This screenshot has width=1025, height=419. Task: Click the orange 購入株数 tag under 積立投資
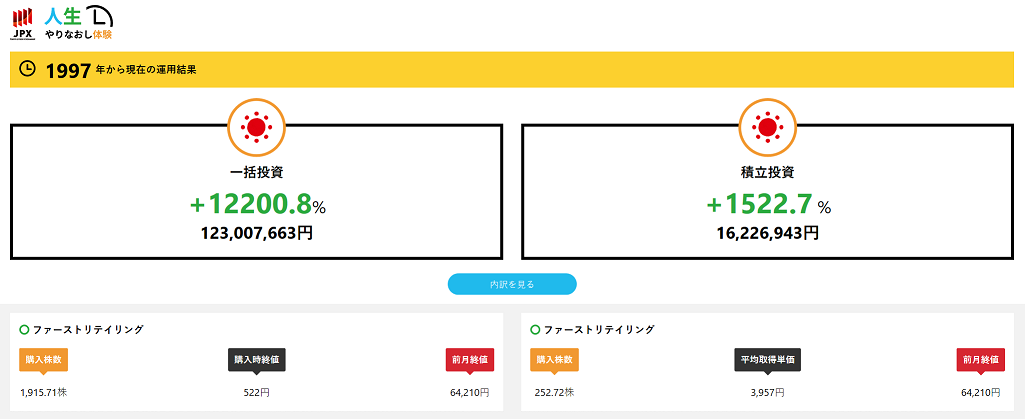555,360
